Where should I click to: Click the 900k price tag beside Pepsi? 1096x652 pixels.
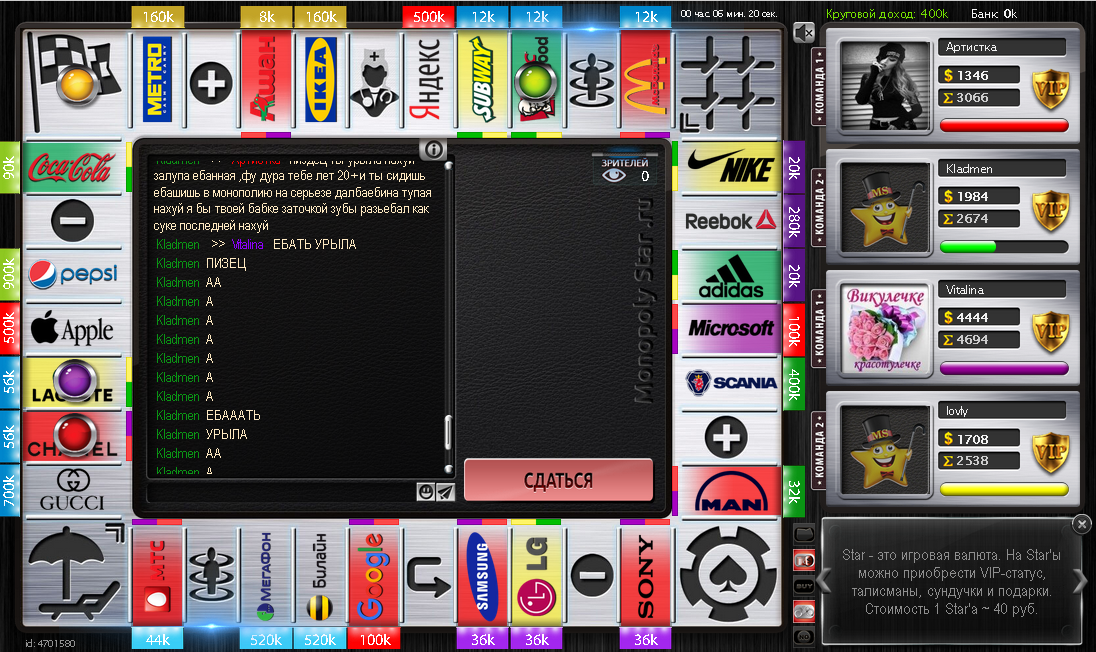click(9, 274)
